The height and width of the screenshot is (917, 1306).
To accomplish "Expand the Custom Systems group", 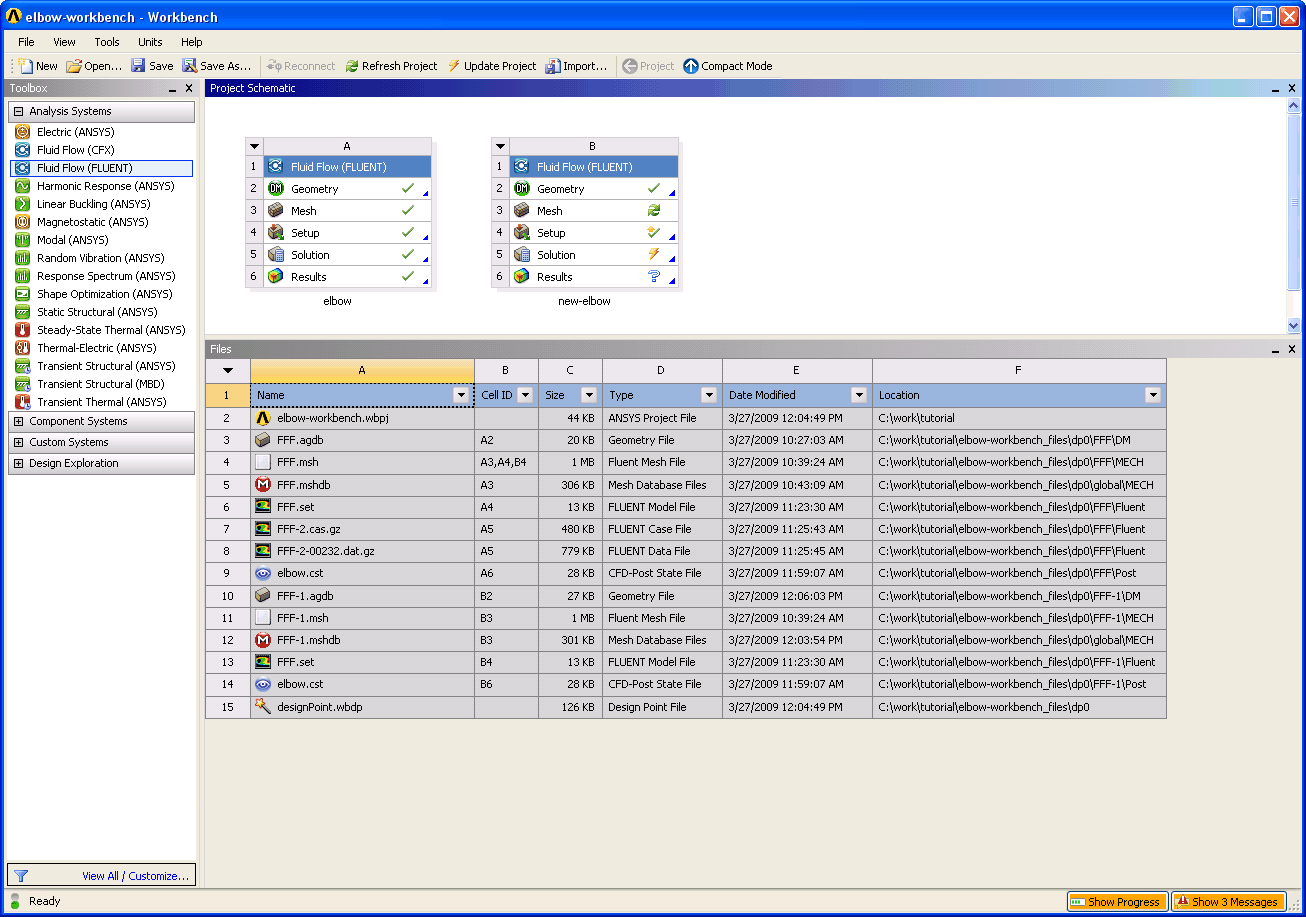I will coord(18,442).
